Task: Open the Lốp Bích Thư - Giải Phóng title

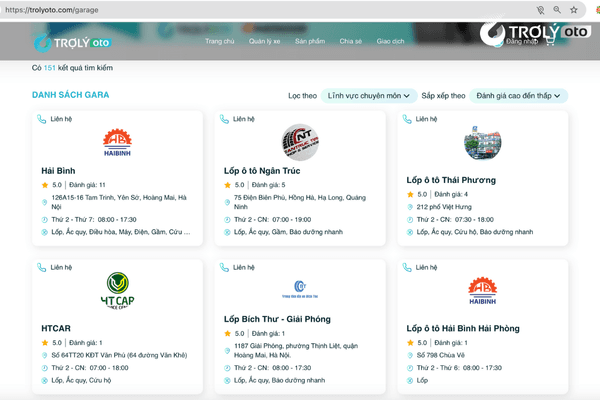Action: (x=277, y=319)
